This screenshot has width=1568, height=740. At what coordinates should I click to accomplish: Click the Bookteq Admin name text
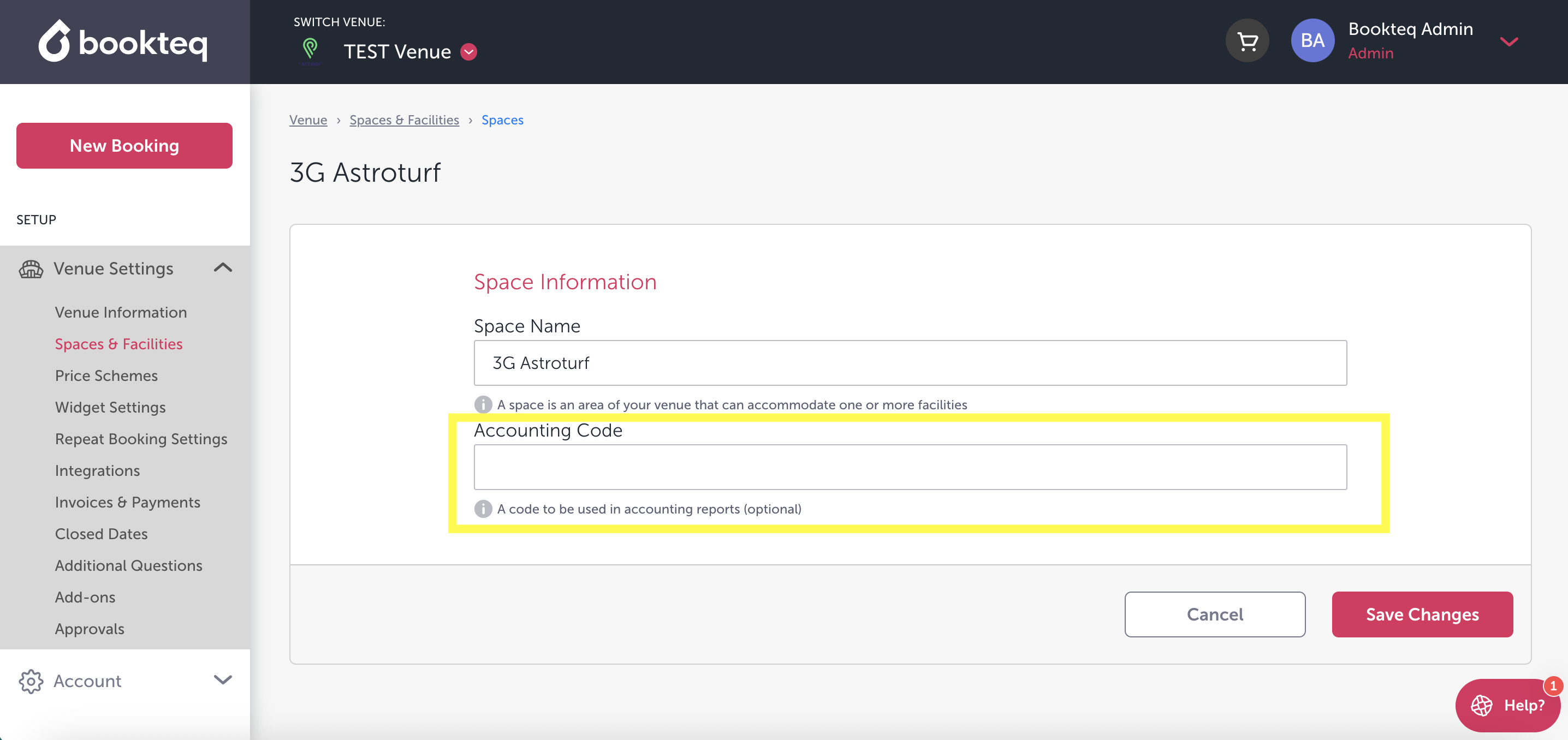[x=1410, y=28]
